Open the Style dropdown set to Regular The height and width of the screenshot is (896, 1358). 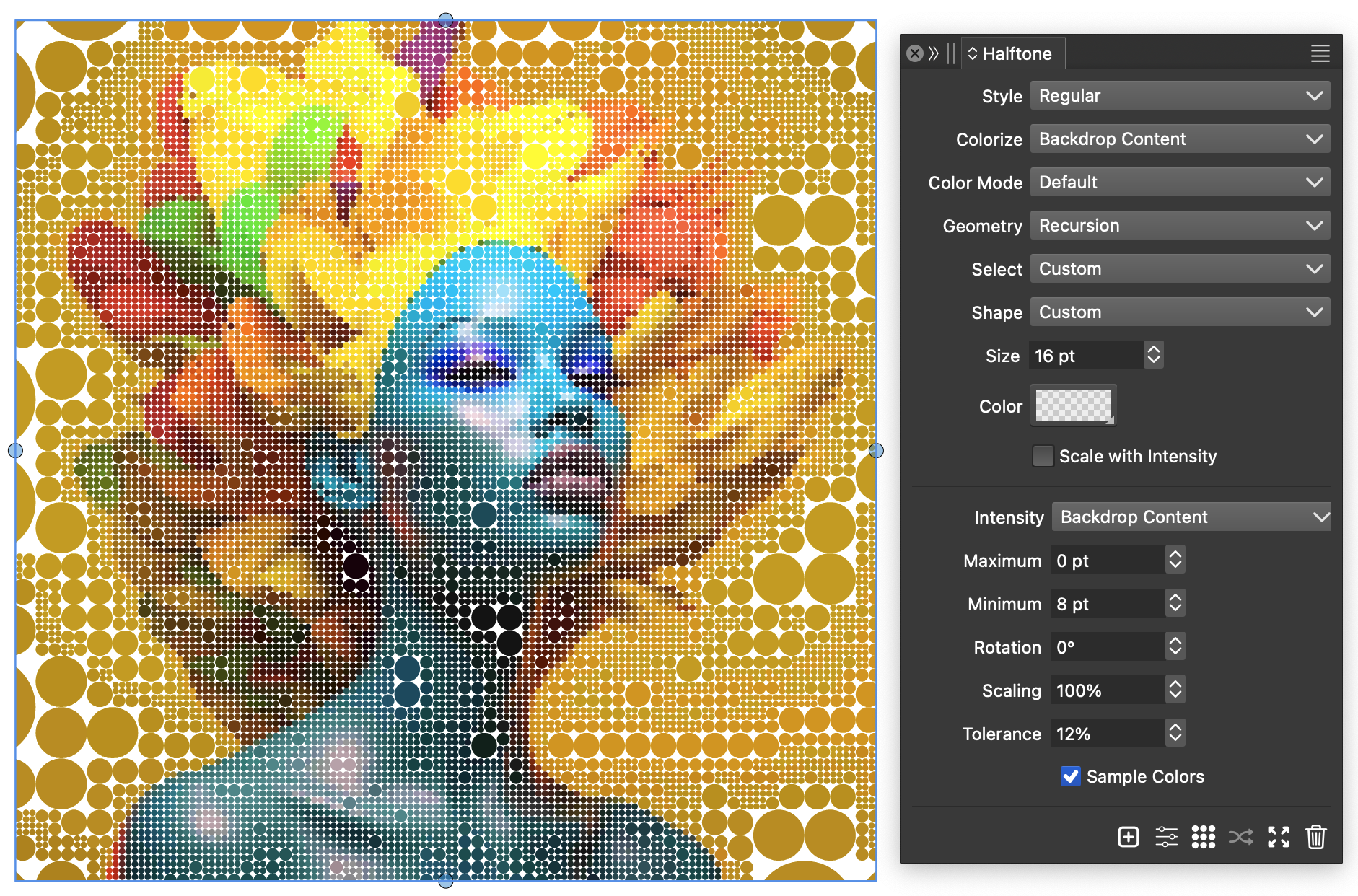click(1179, 96)
